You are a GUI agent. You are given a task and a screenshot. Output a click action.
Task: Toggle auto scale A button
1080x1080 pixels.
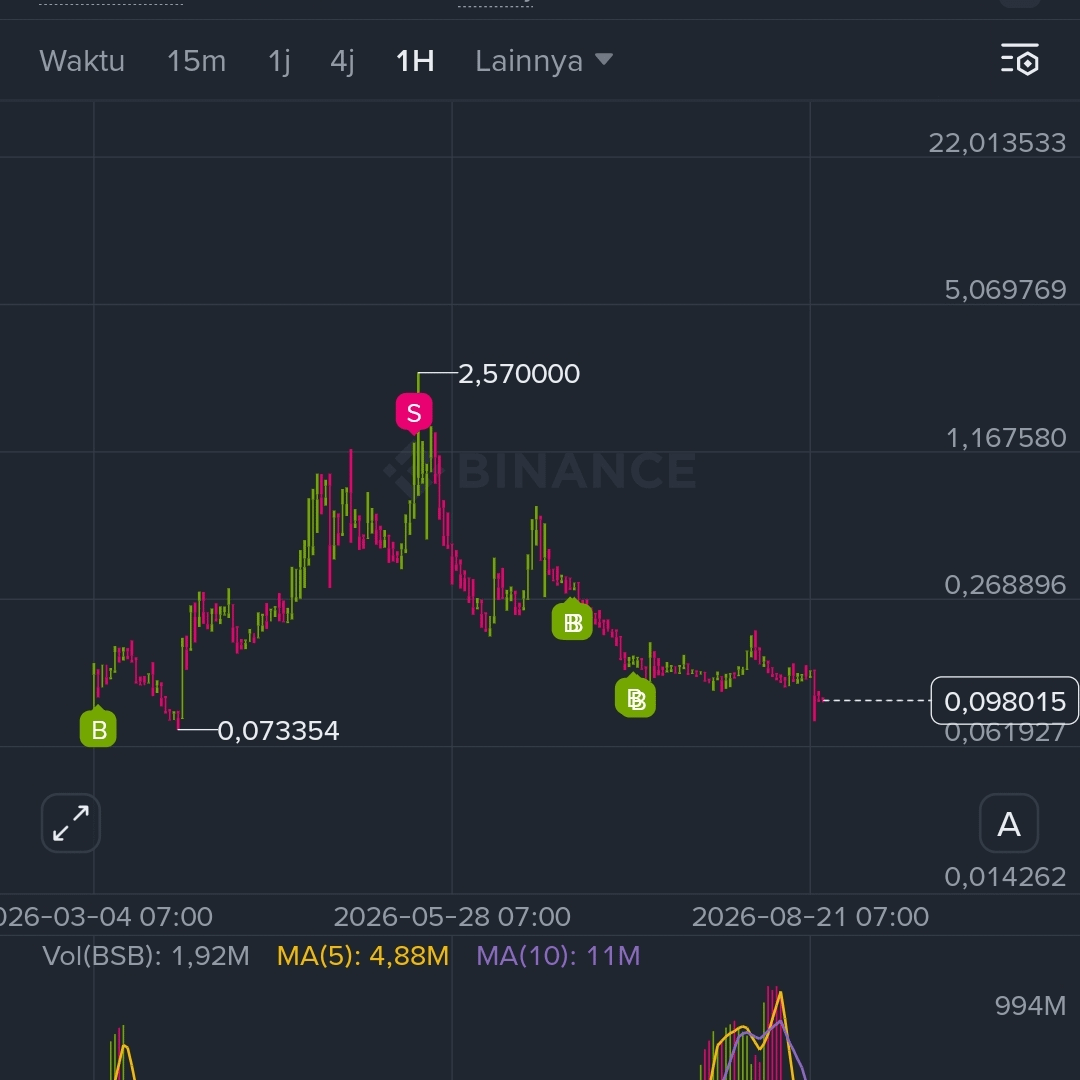pos(1009,823)
